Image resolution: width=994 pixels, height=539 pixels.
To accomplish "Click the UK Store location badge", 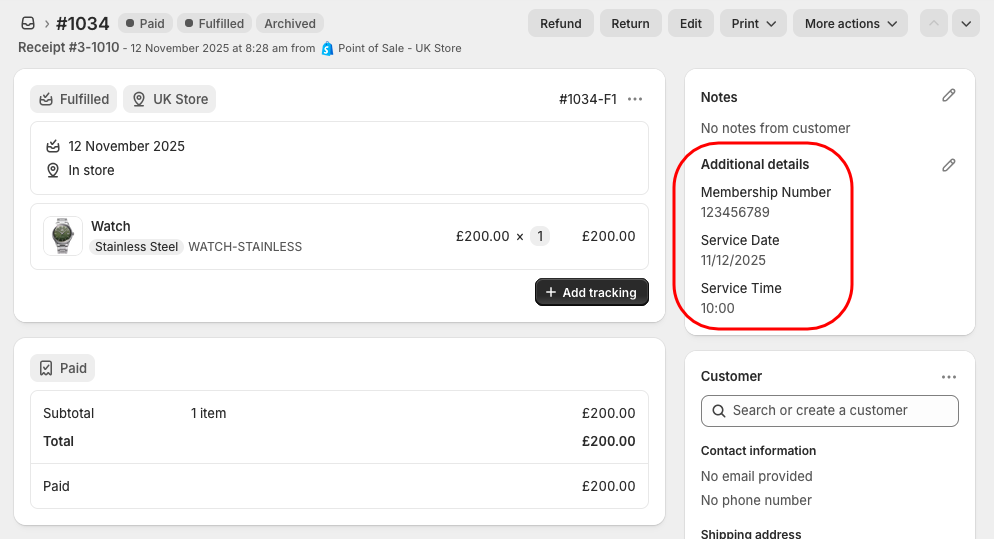I will click(169, 99).
